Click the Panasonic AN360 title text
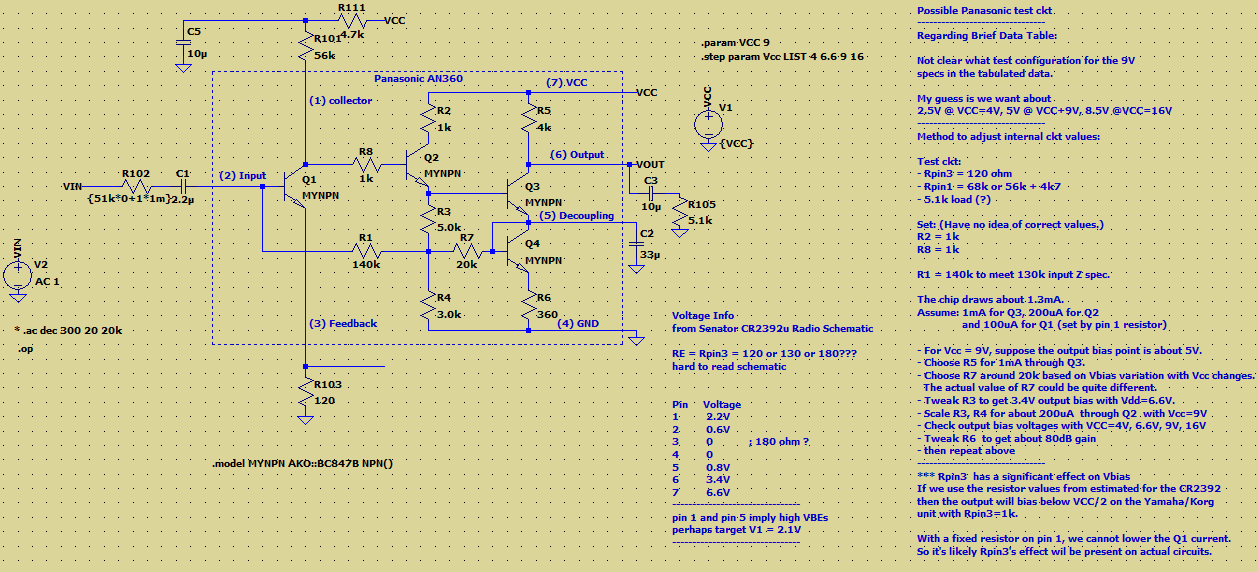Viewport: 1258px width, 572px height. [419, 78]
